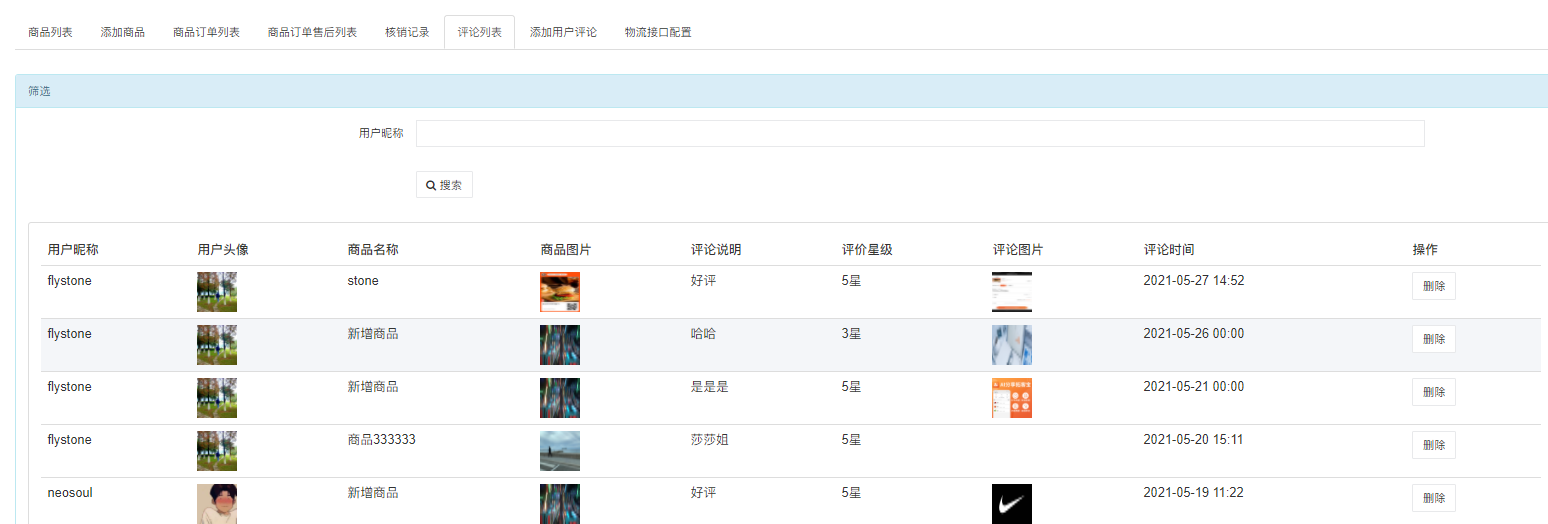
Task: Click the 用户头像 column header
Action: (223, 250)
